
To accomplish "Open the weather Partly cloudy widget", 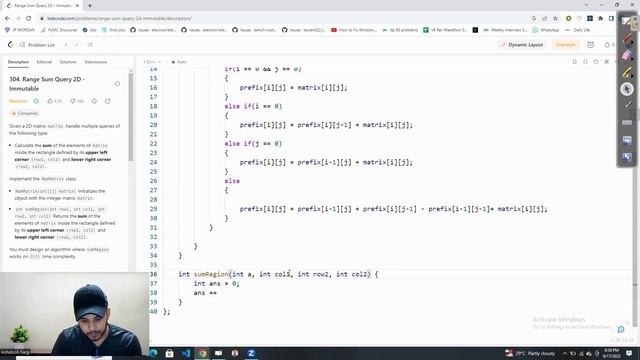I will point(530,353).
